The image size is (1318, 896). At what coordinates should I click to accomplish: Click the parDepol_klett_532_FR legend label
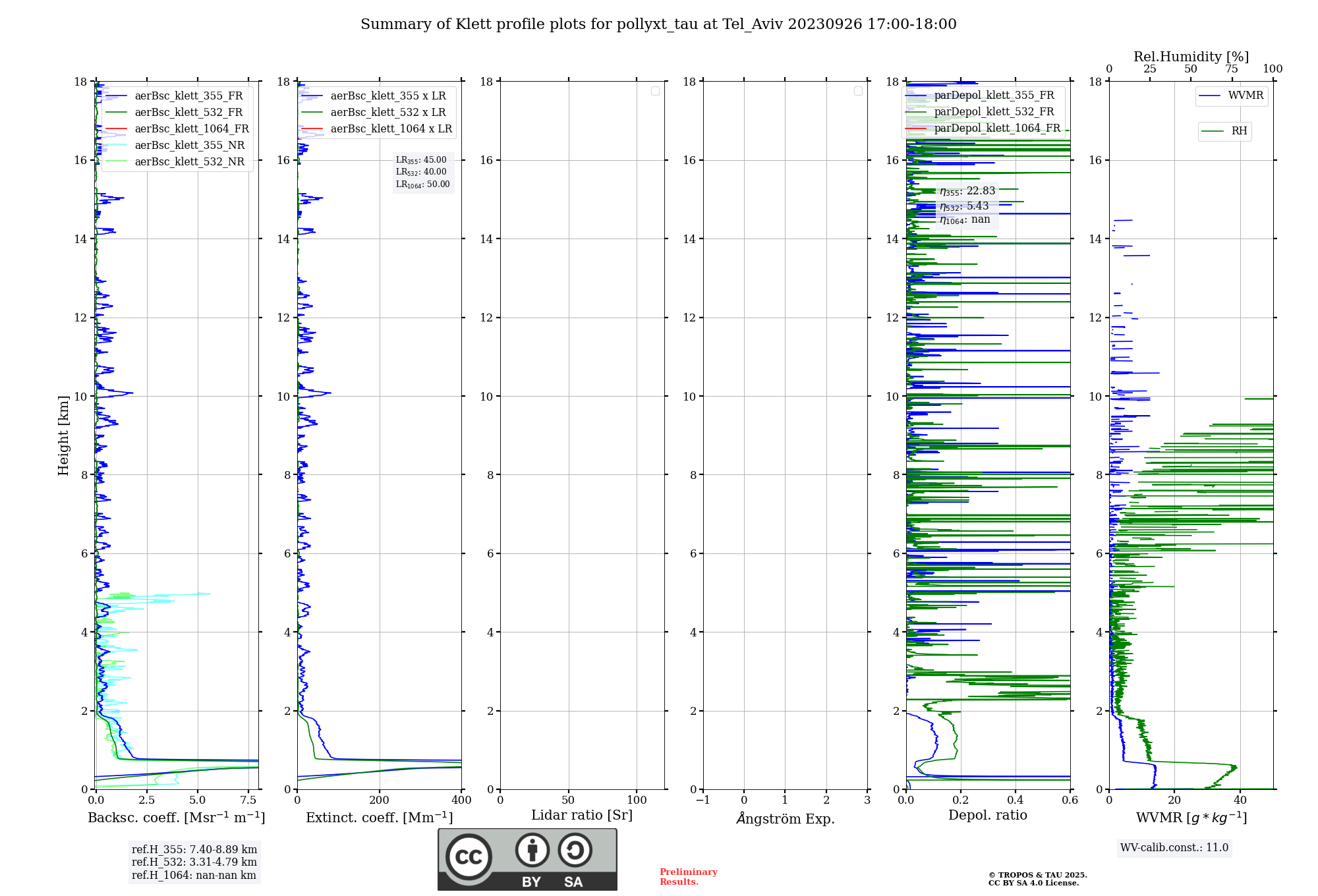tap(994, 112)
